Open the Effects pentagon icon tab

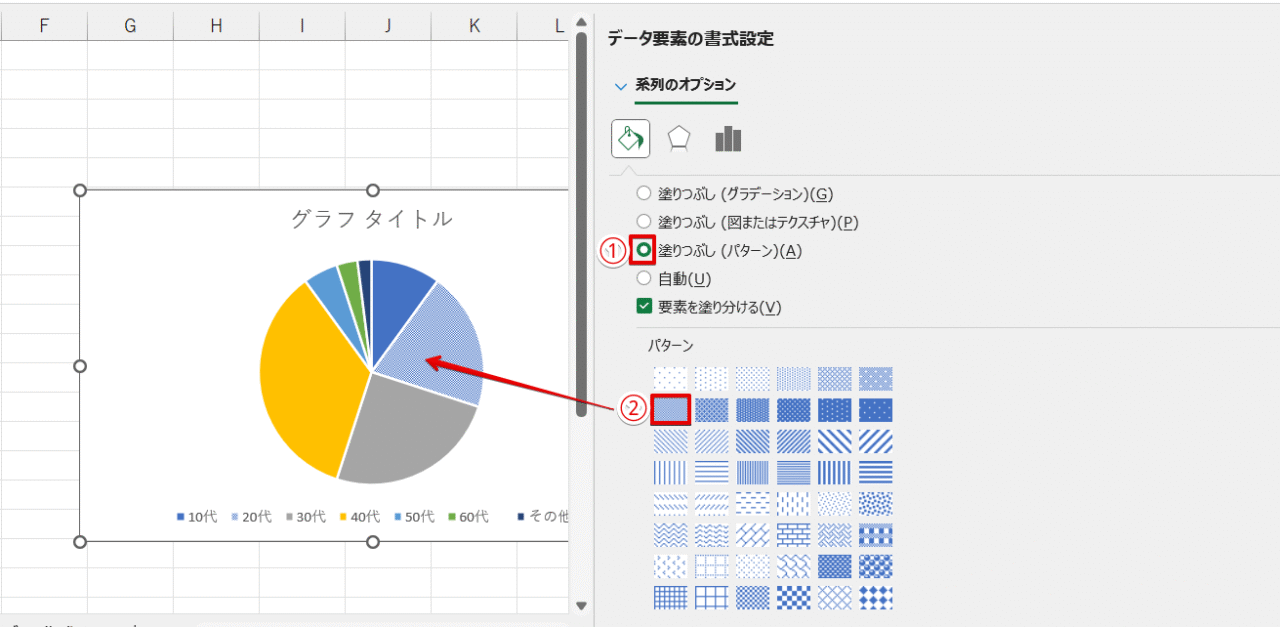click(x=679, y=139)
